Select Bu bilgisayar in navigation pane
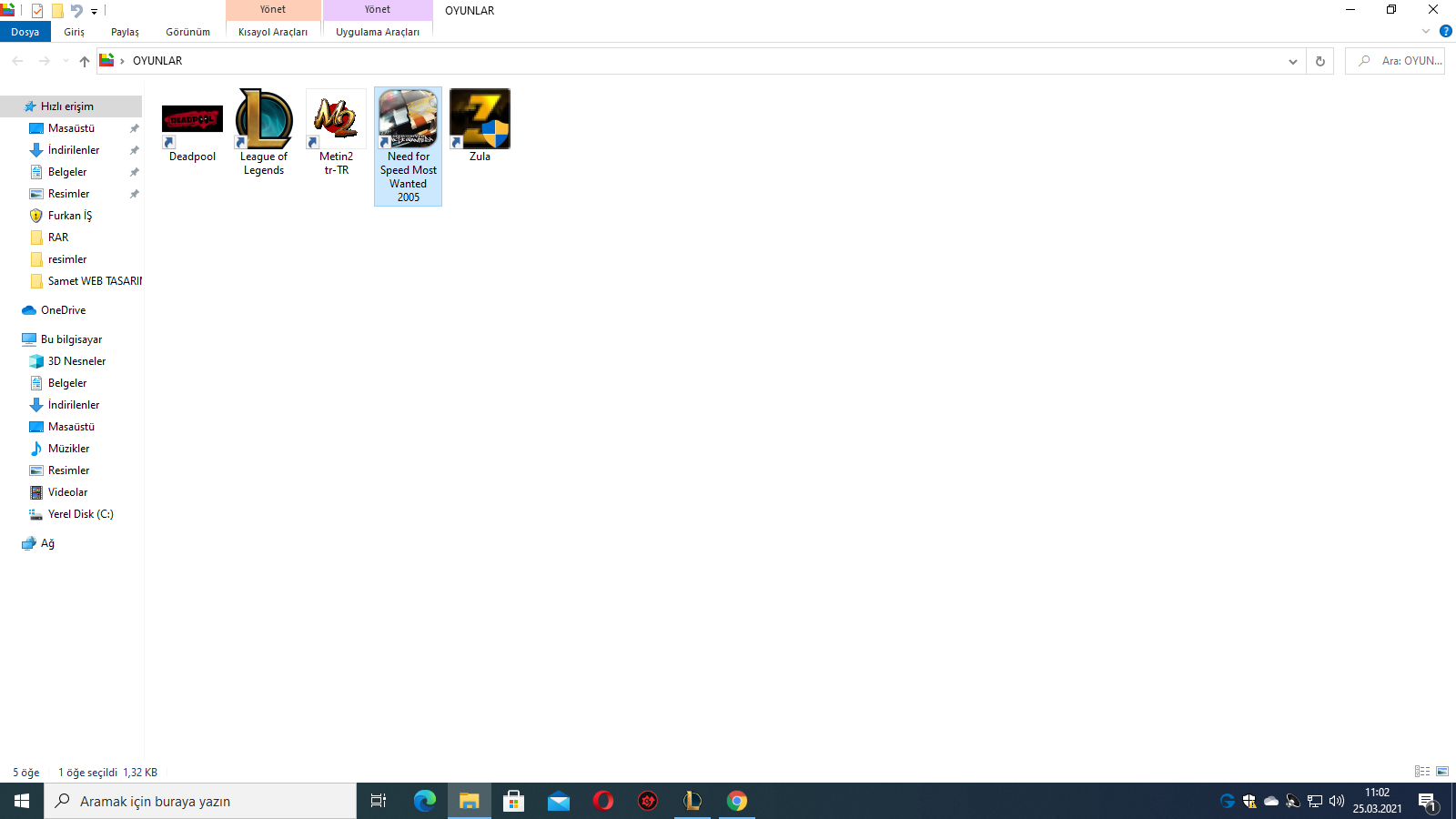The image size is (1456, 819). click(x=71, y=339)
